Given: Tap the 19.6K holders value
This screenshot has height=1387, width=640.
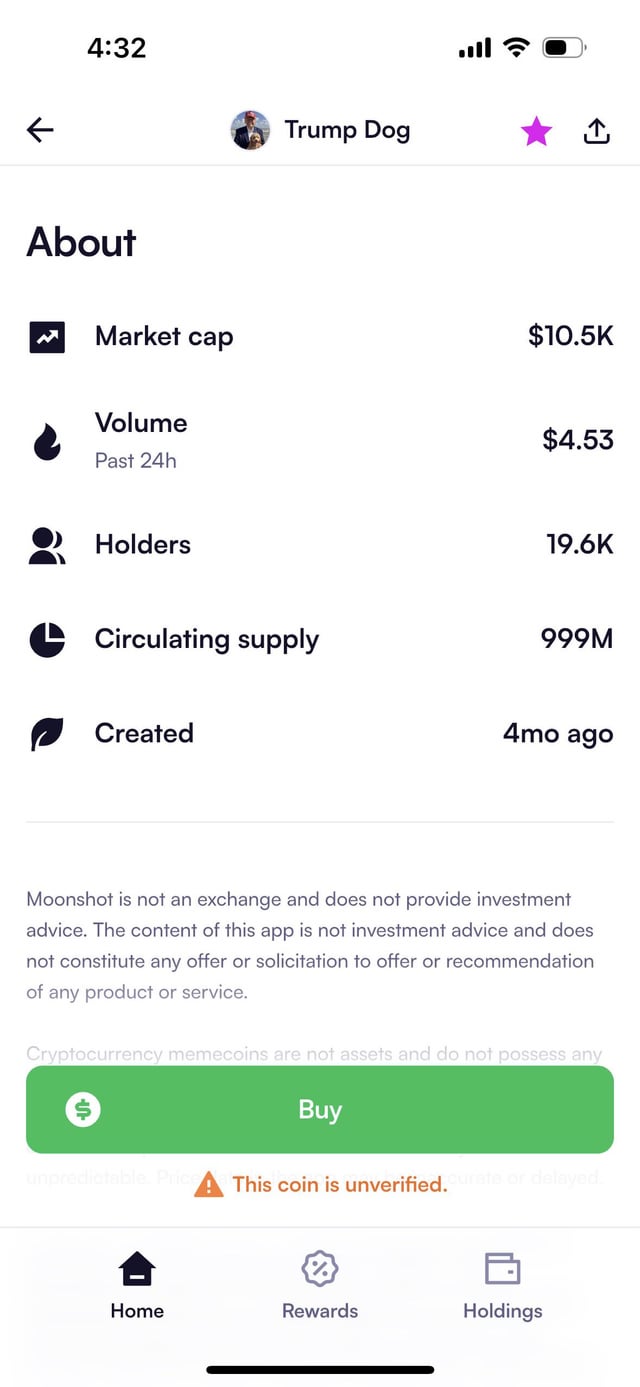Looking at the screenshot, I should (579, 545).
